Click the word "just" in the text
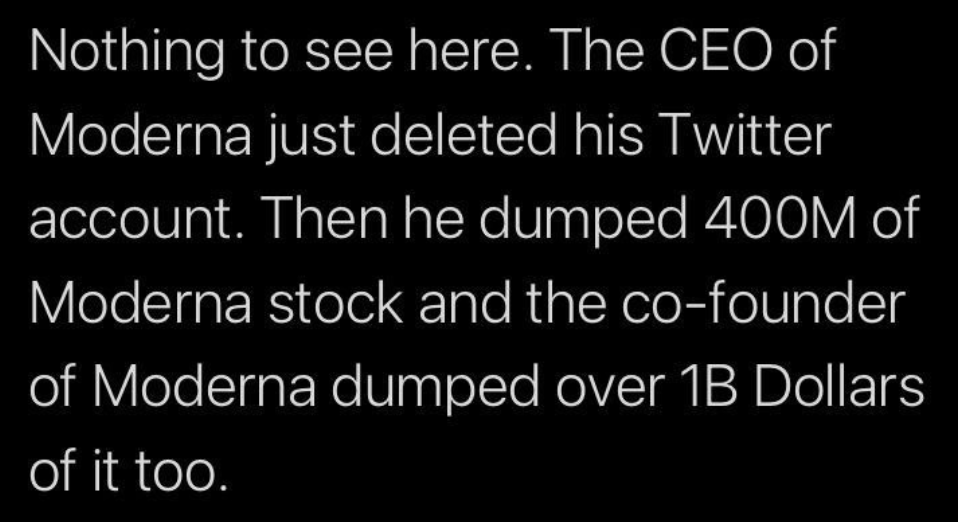 click(x=305, y=137)
